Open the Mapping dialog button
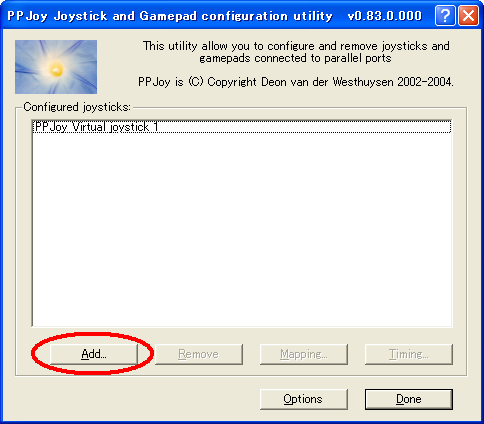The image size is (484, 424). (x=304, y=354)
